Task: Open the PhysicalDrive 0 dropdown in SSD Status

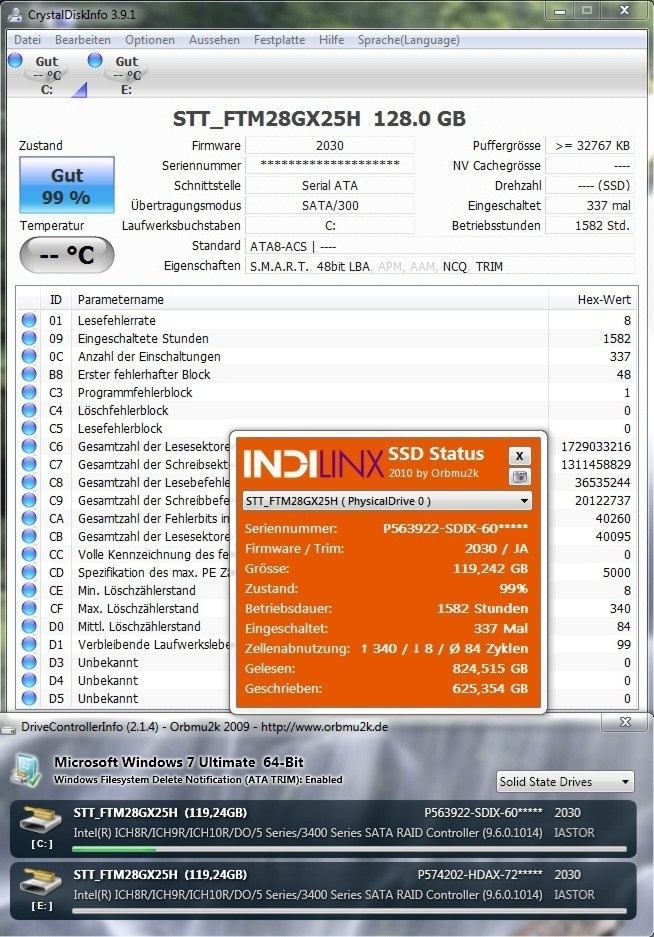Action: pyautogui.click(x=387, y=501)
